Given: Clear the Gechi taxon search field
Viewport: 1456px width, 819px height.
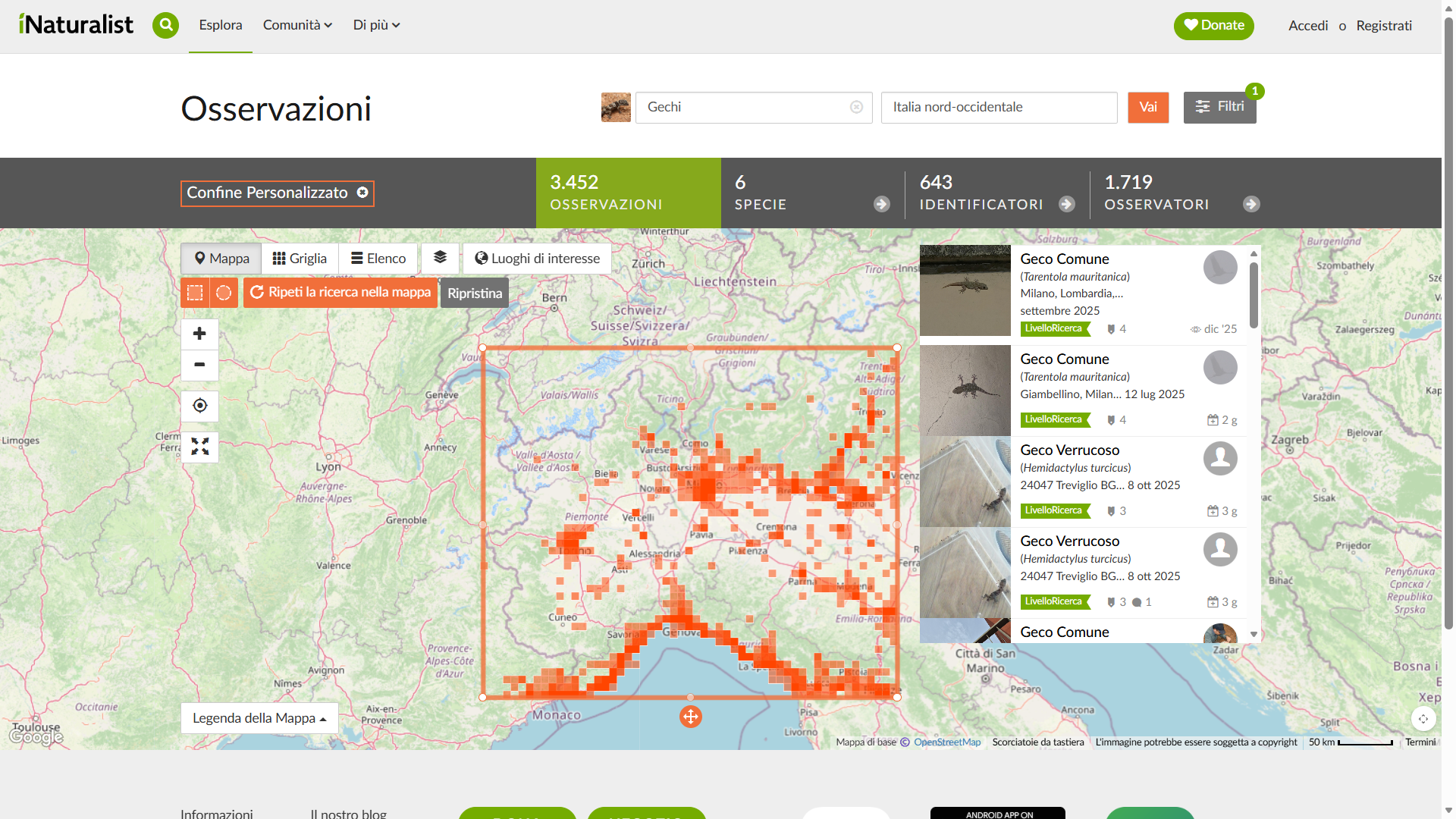Looking at the screenshot, I should [x=856, y=107].
